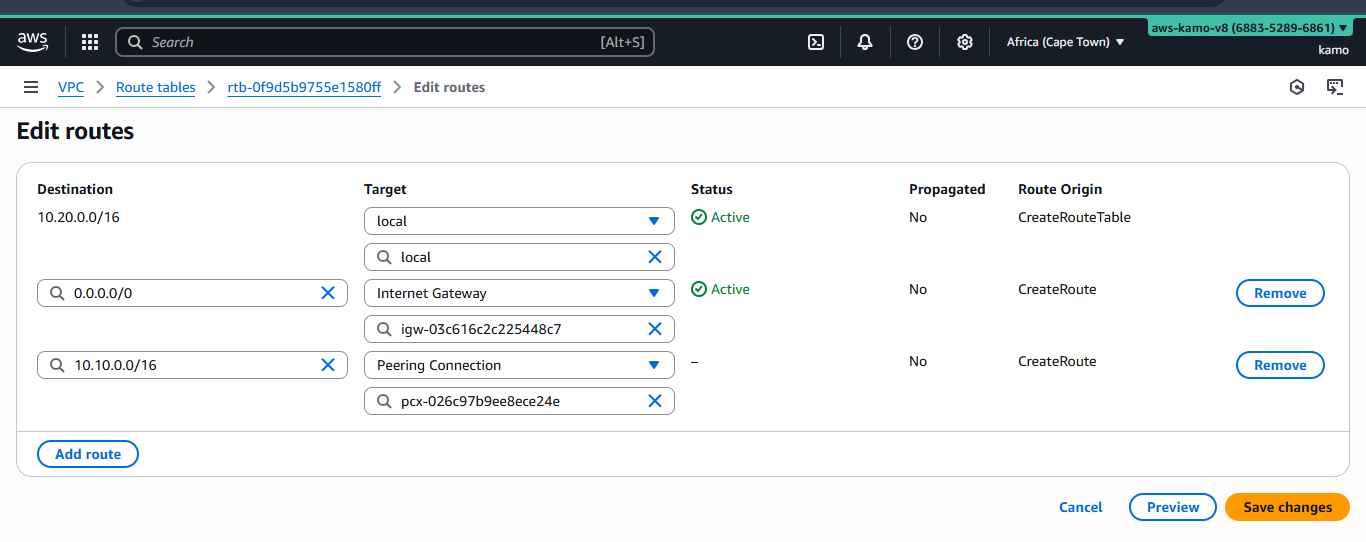Edit the 10.10.0.0/16 destination input
This screenshot has width=1366, height=542.
pos(190,365)
